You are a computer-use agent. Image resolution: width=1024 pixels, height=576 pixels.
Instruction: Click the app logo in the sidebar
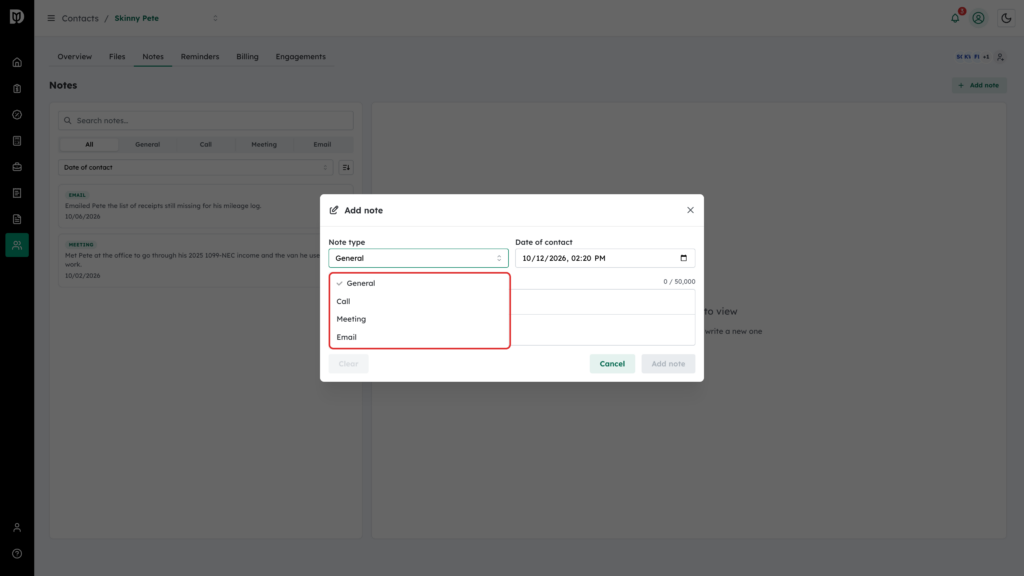point(17,17)
